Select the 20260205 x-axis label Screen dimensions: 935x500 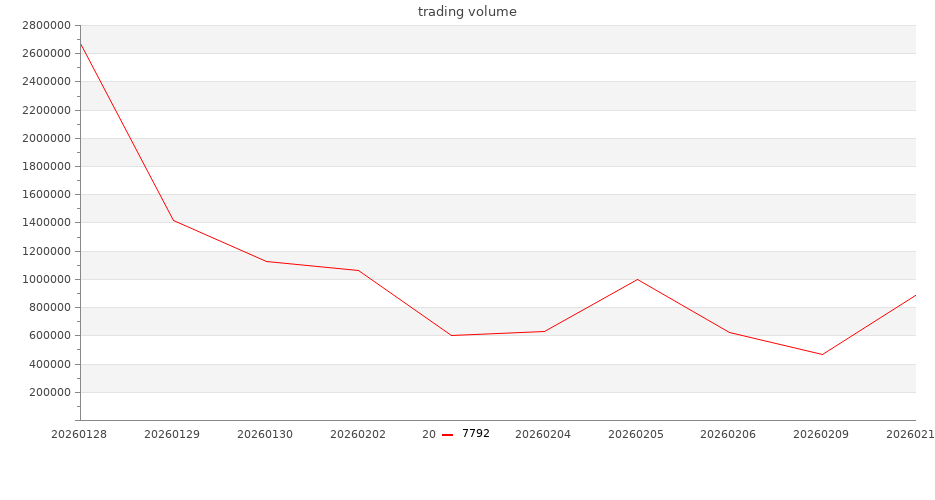[x=636, y=434]
